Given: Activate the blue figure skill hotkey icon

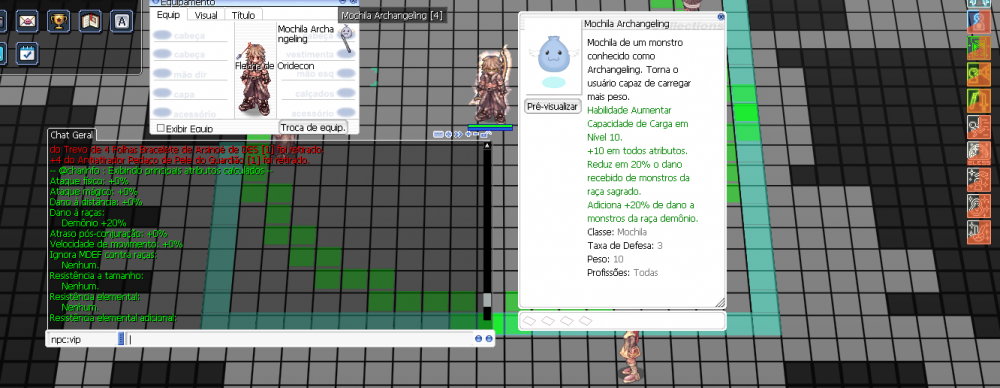Looking at the screenshot, I should coord(978,21).
